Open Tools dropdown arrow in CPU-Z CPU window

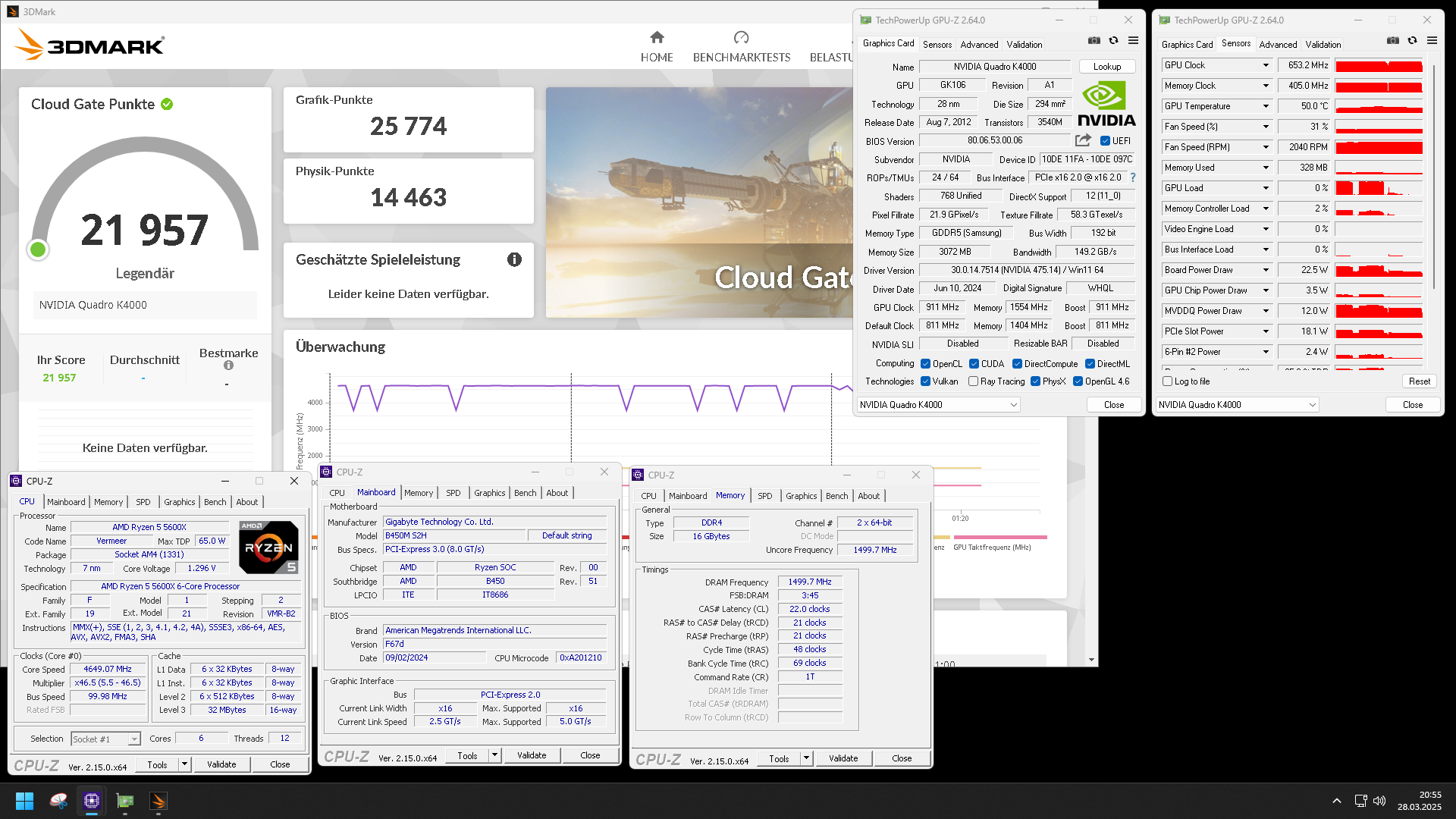coord(184,764)
